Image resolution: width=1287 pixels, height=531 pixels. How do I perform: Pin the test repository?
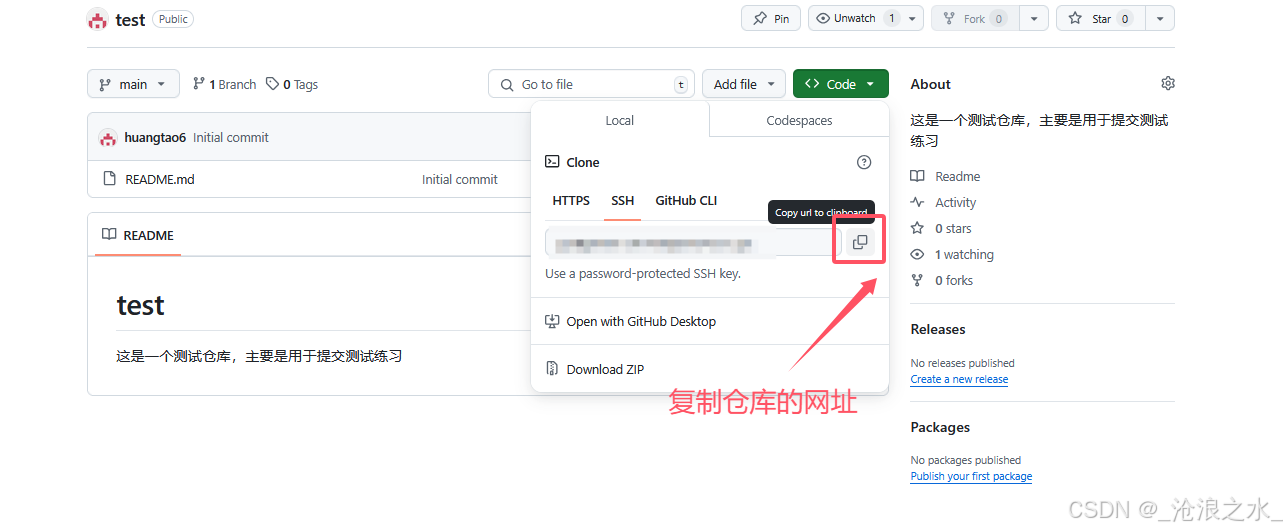(x=771, y=18)
